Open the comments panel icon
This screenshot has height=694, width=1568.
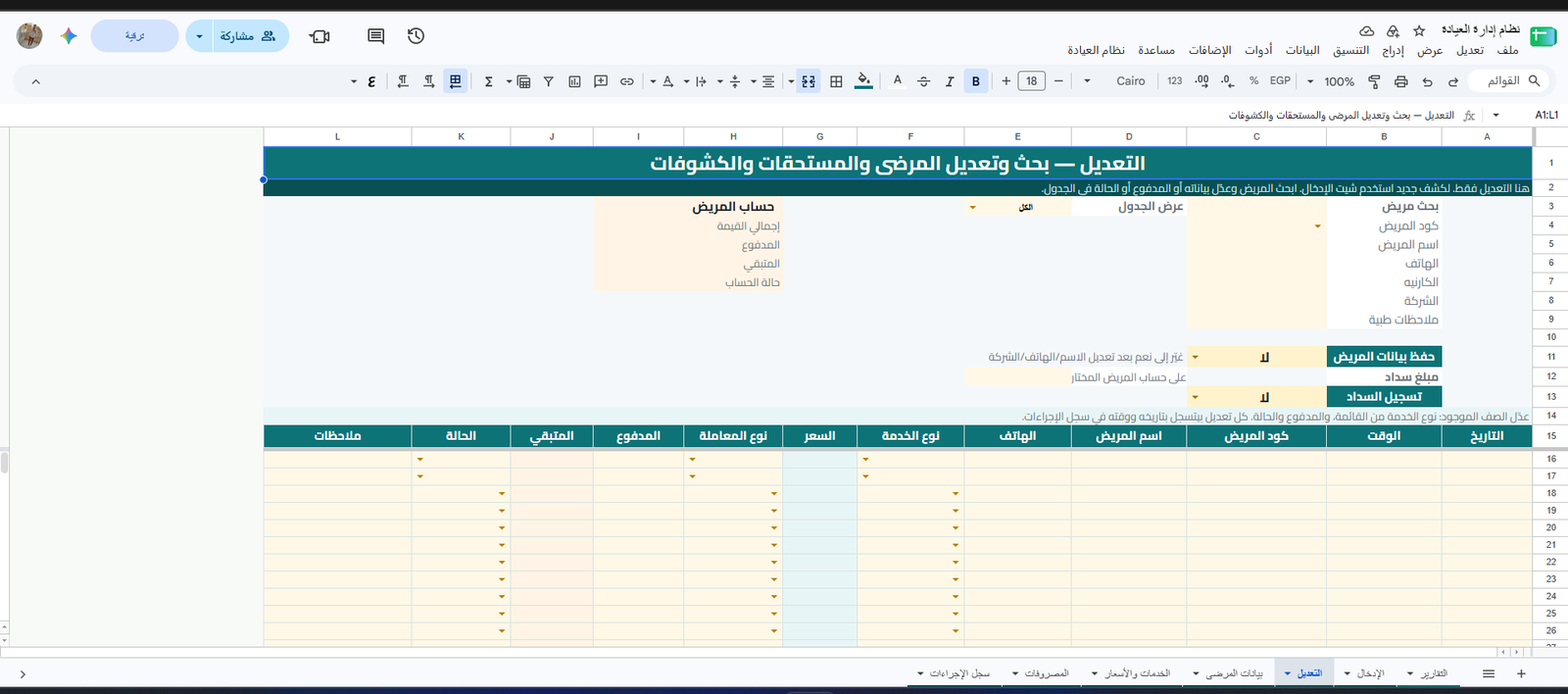click(375, 36)
